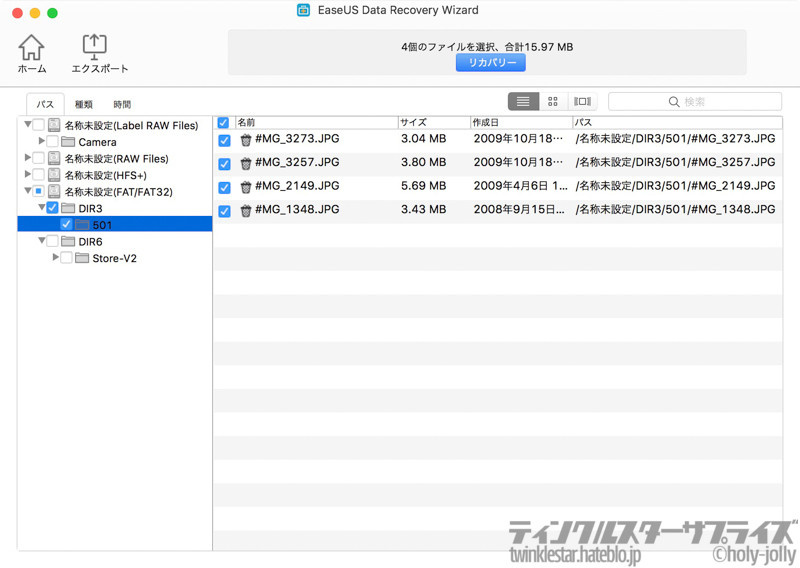Viewport: 800px width, 568px height.
Task: Click trash icon beside #MG_3257.JPG
Action: click(x=246, y=163)
